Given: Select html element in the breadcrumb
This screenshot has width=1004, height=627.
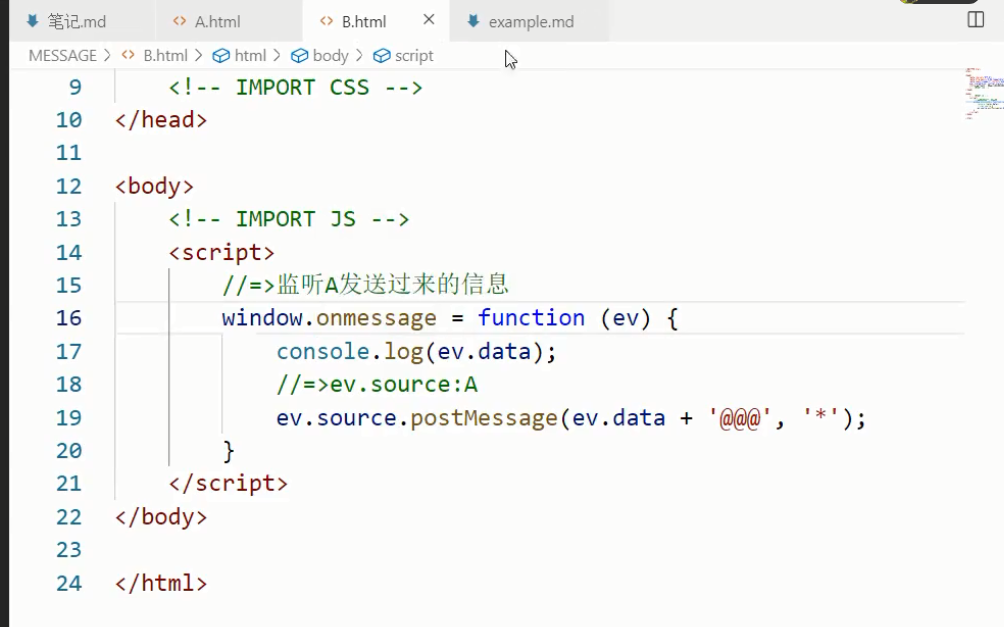Looking at the screenshot, I should (250, 56).
